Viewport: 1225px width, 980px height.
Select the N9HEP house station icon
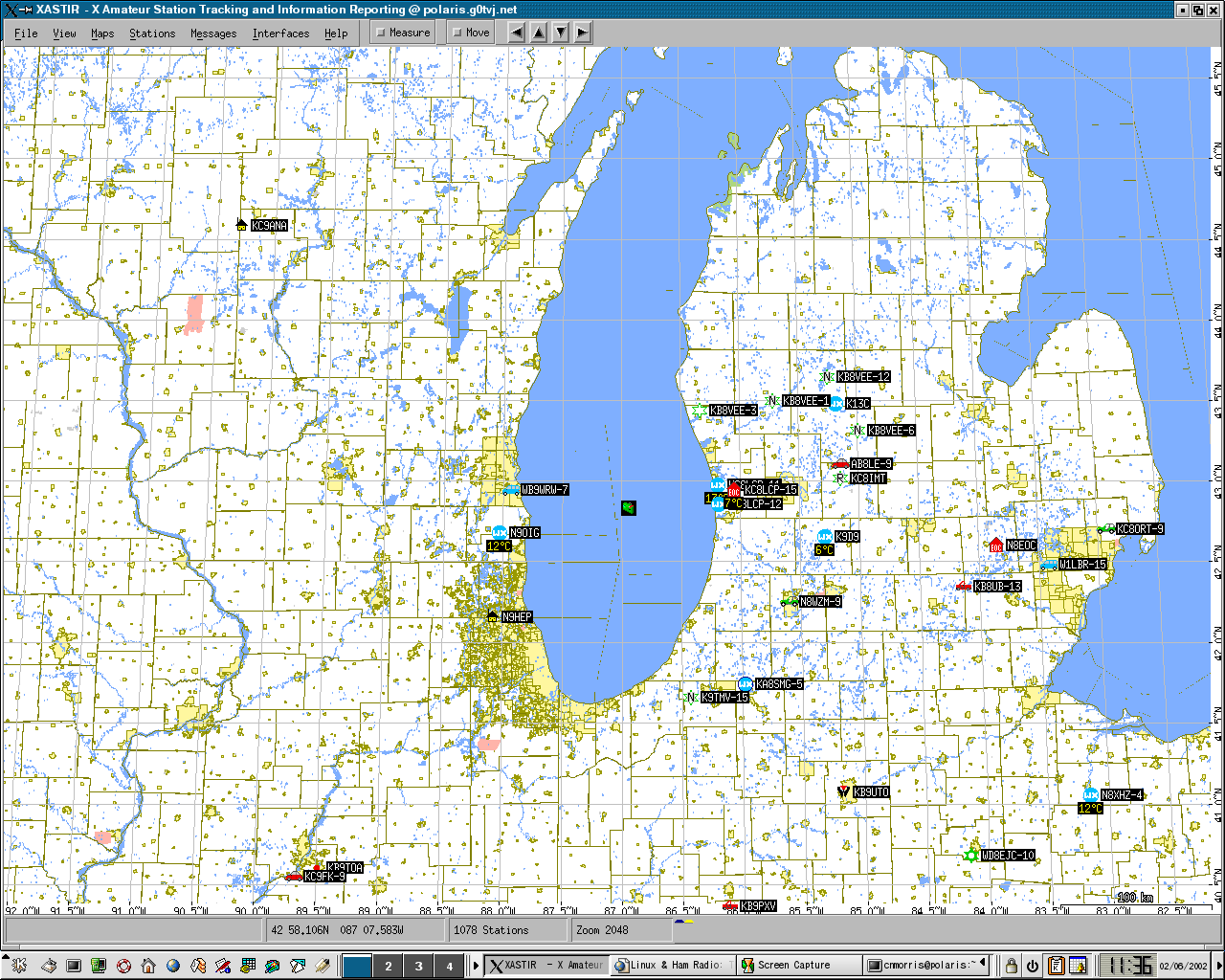[493, 616]
